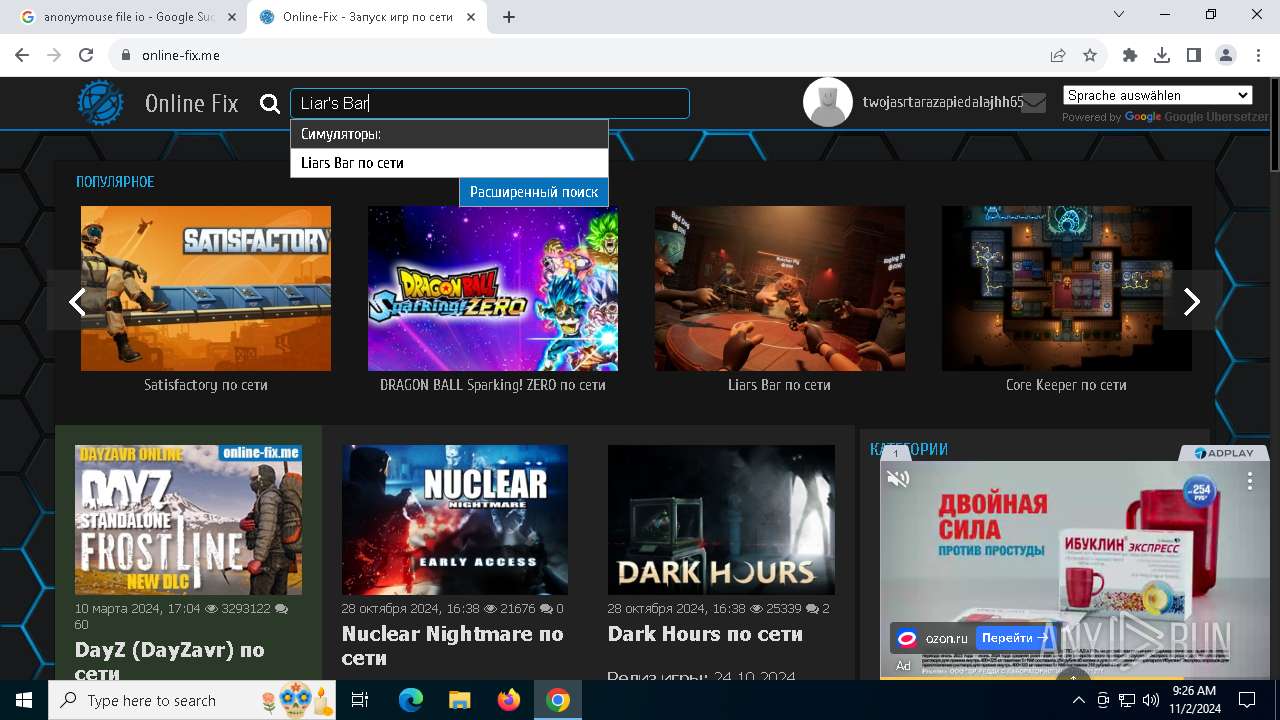Click the Online Fix gear logo
Image resolution: width=1280 pixels, height=720 pixels.
pyautogui.click(x=101, y=103)
